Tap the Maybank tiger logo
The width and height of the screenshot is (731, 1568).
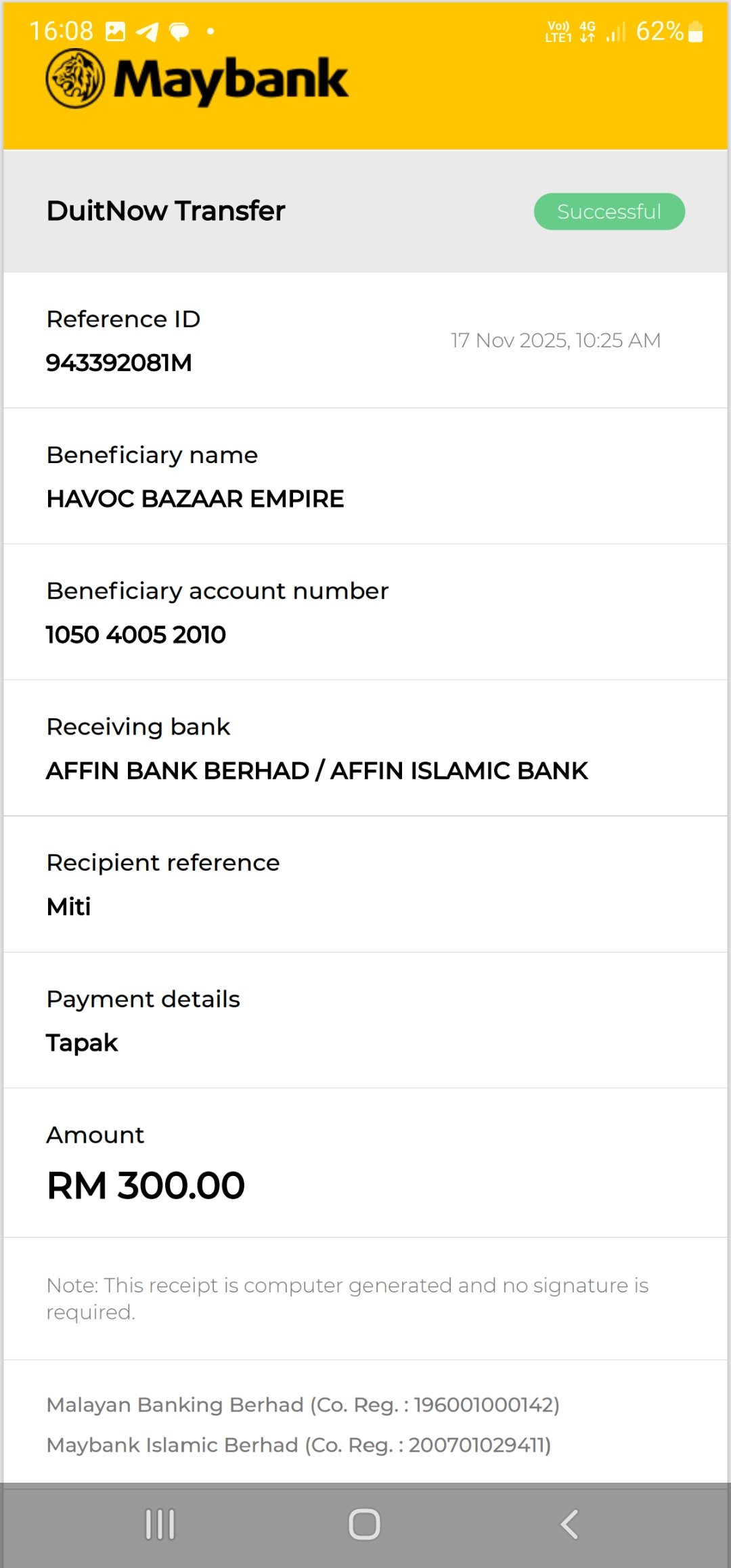pos(75,79)
